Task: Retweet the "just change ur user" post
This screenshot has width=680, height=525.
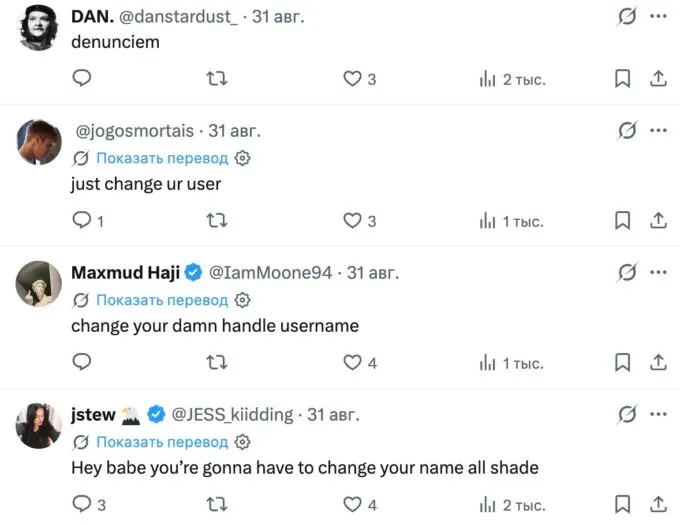Action: point(216,221)
